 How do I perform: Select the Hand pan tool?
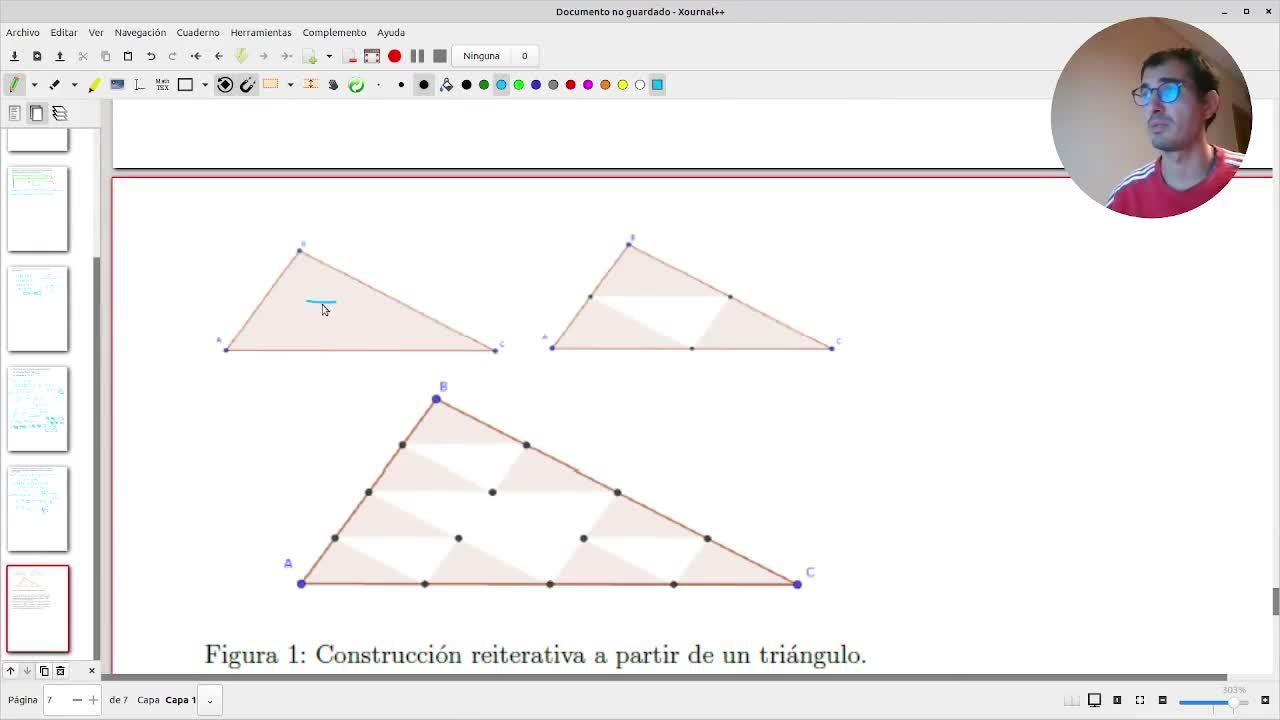click(x=333, y=85)
